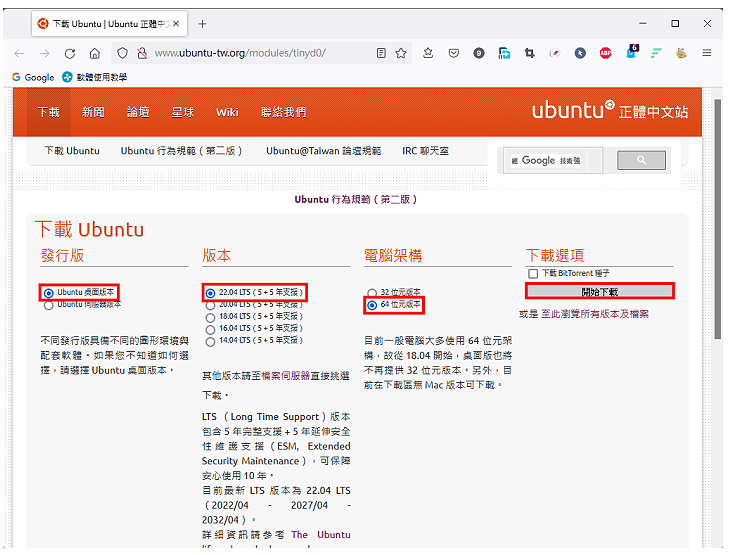Click the 至此瀏覽所有版本及檔案 link
The image size is (736, 555).
(595, 314)
